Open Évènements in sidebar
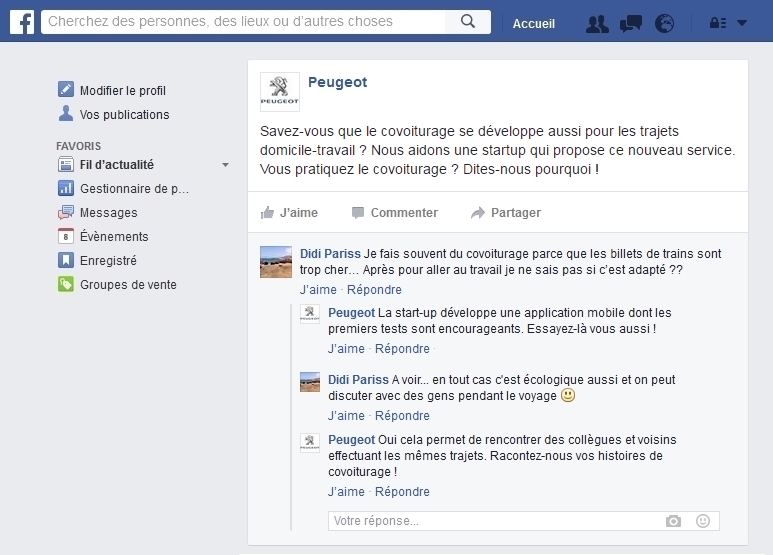The height and width of the screenshot is (555, 773). [114, 236]
